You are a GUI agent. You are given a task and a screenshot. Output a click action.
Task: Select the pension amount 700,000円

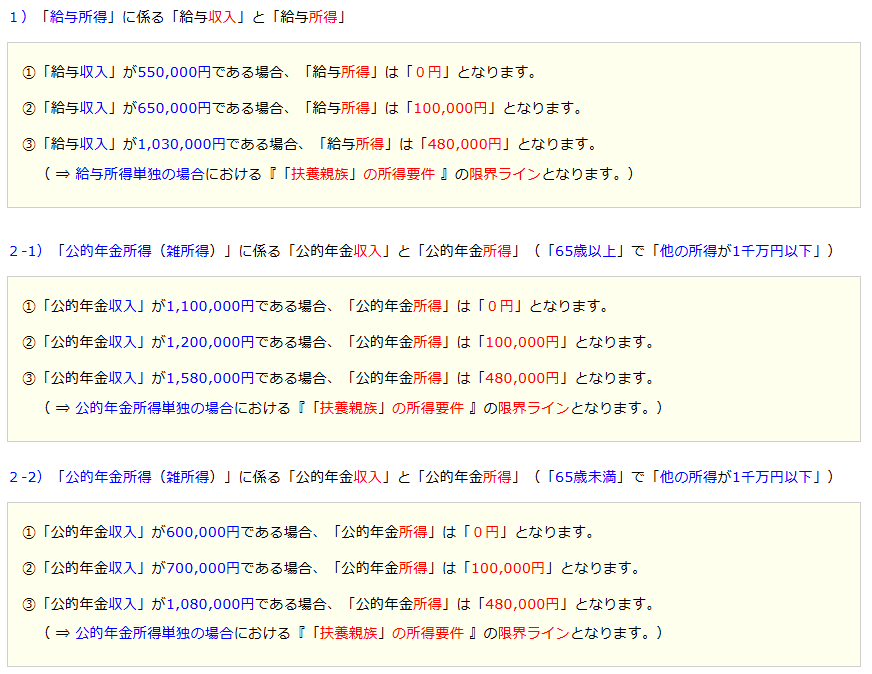(203, 568)
